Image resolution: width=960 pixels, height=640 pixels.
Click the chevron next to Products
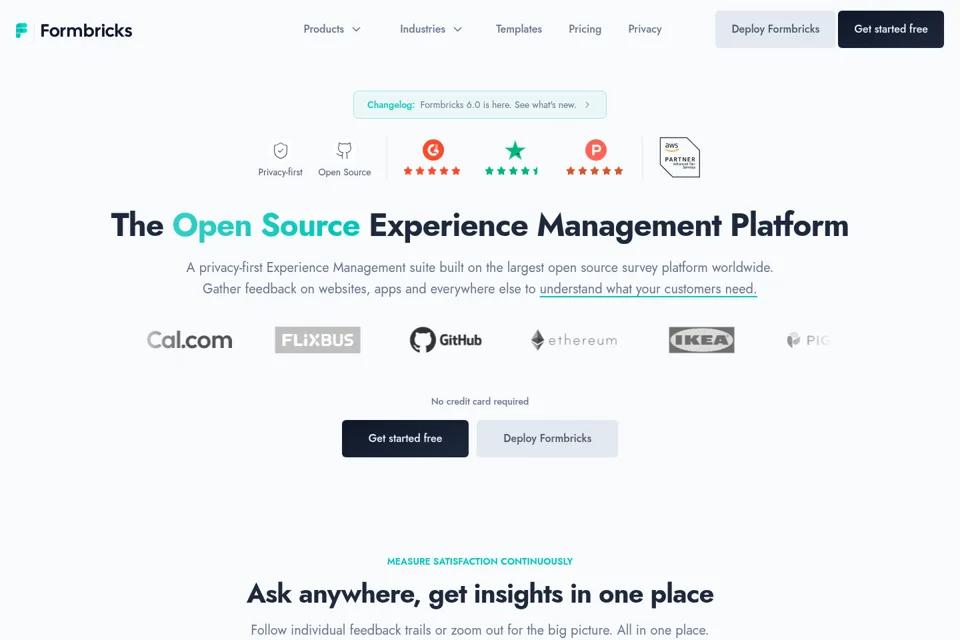click(356, 29)
